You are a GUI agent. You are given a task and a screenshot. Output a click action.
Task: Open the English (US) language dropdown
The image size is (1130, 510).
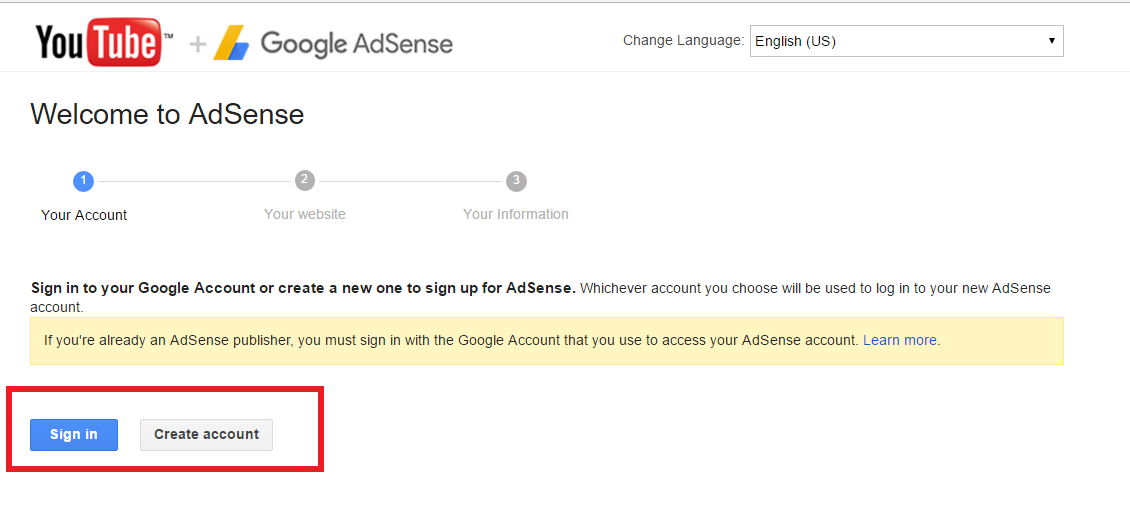pos(905,41)
